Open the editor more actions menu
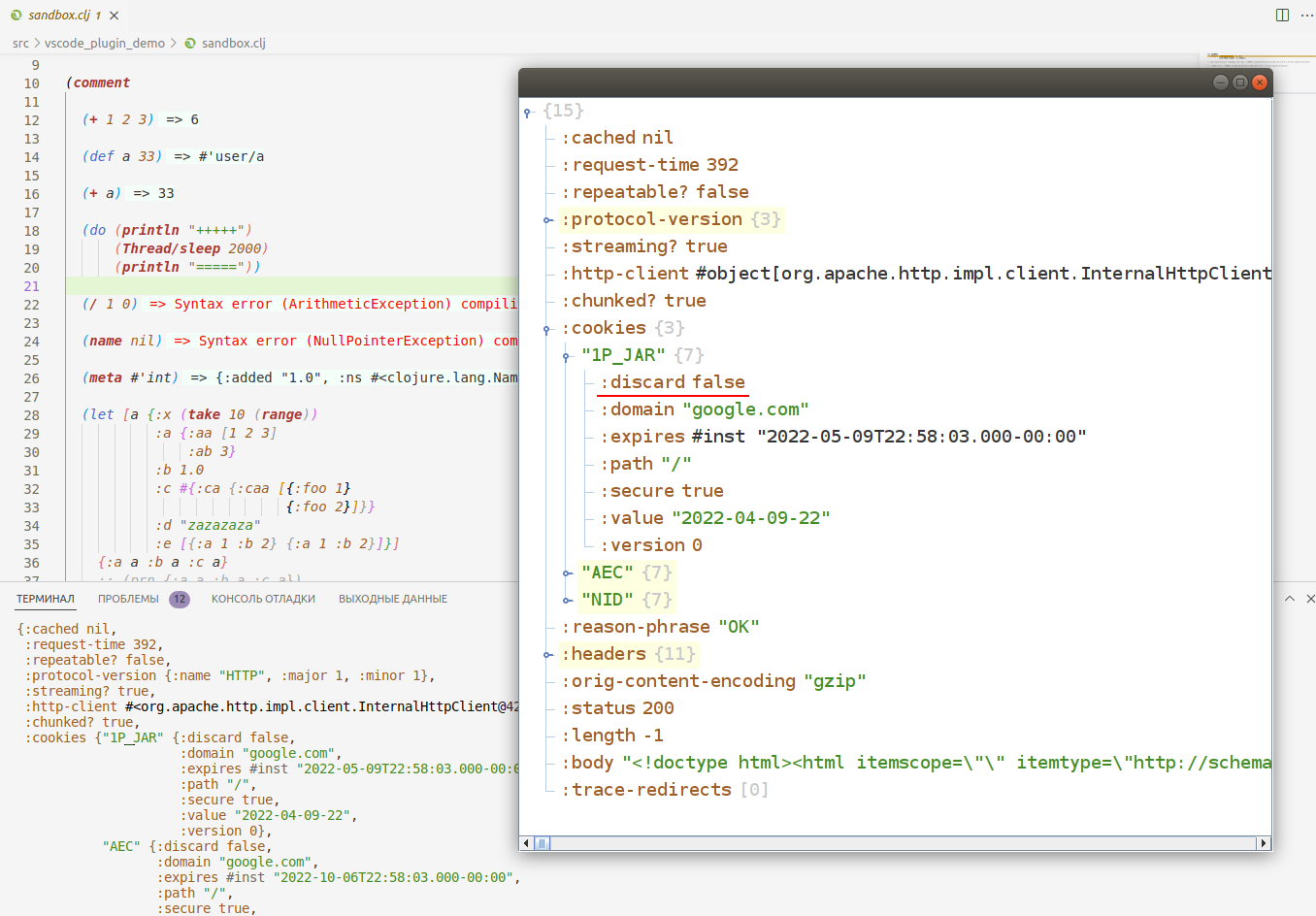Screen dimensions: 1316x916 1306,16
